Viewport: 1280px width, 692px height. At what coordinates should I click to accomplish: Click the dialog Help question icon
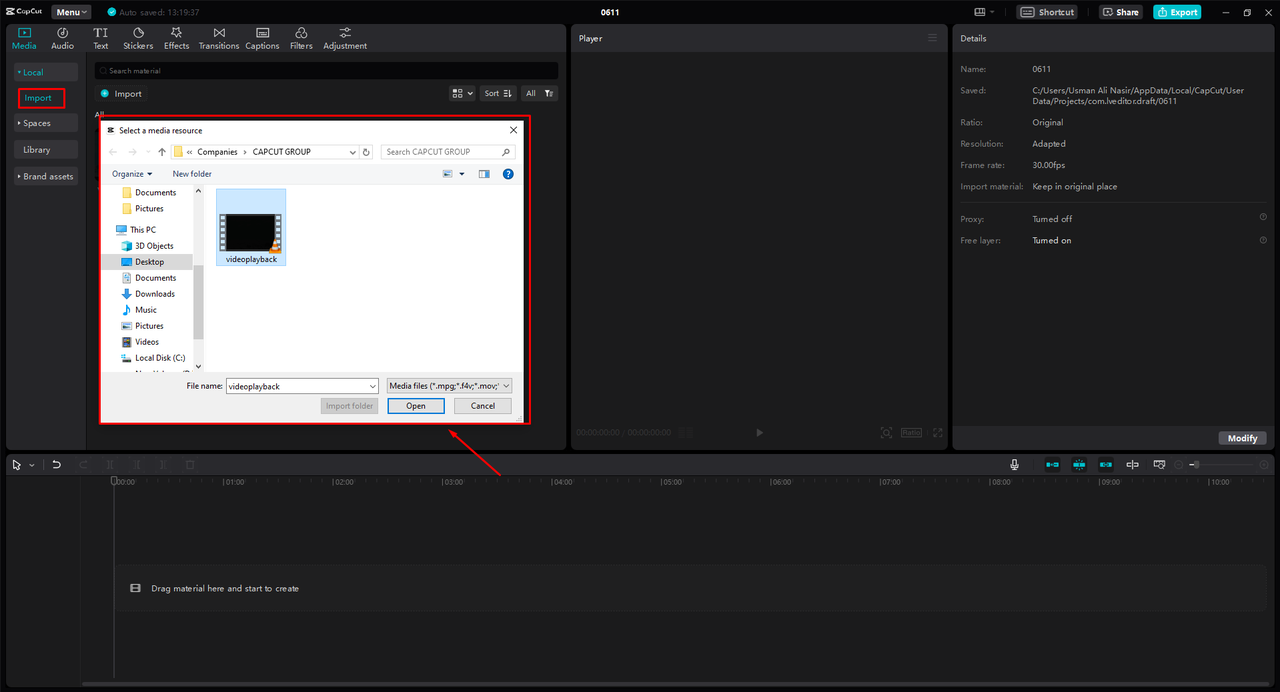[508, 174]
